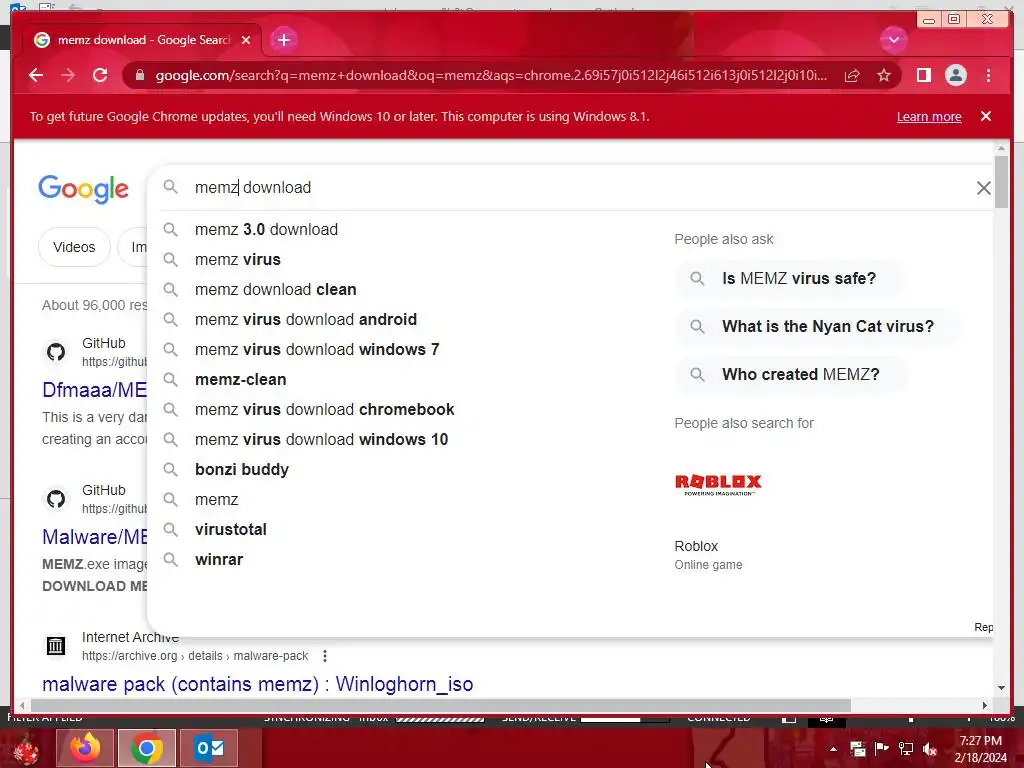Share this page with the share icon
The height and width of the screenshot is (768, 1024).
tap(852, 75)
